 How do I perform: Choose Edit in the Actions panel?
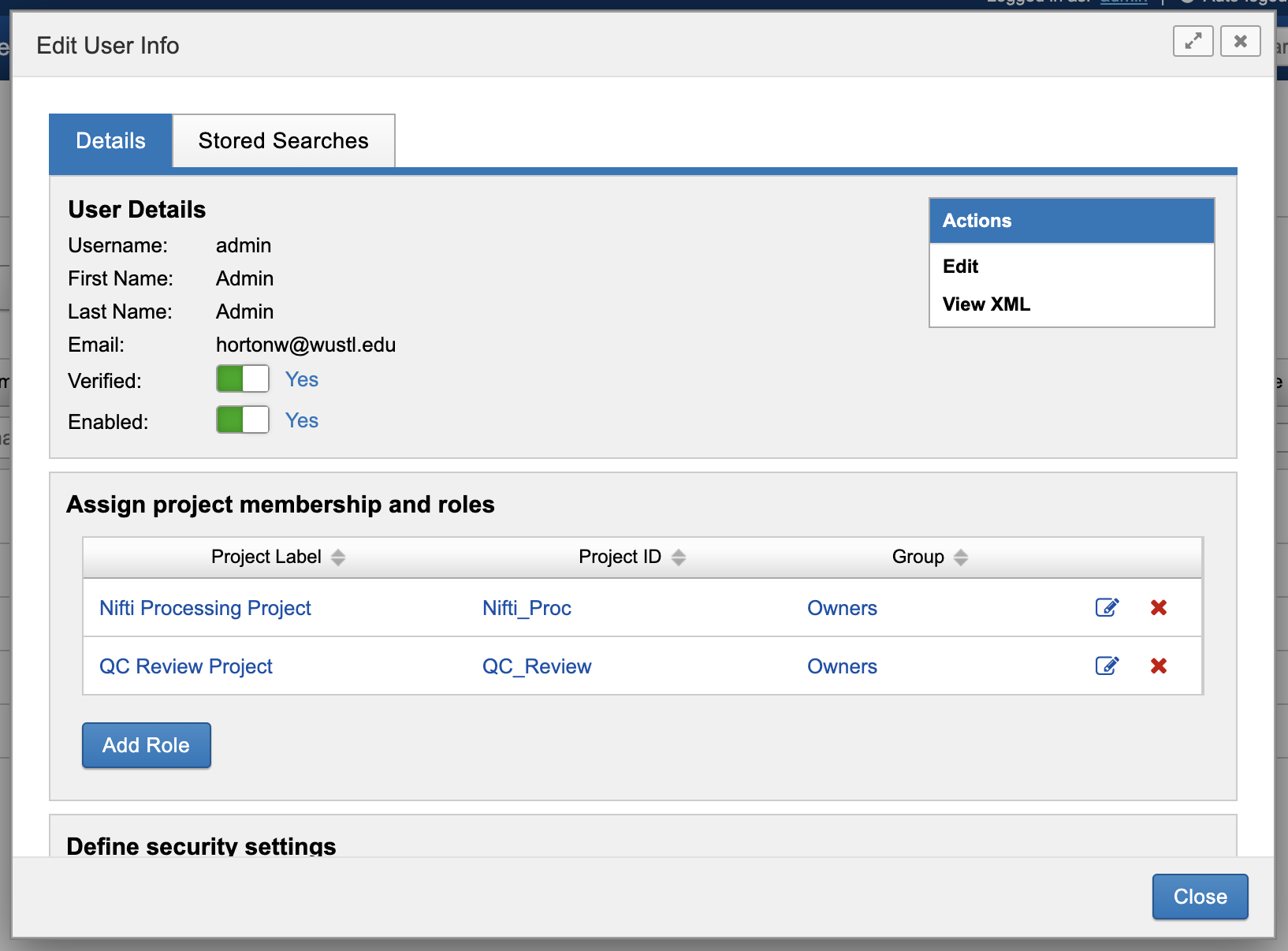click(x=960, y=267)
